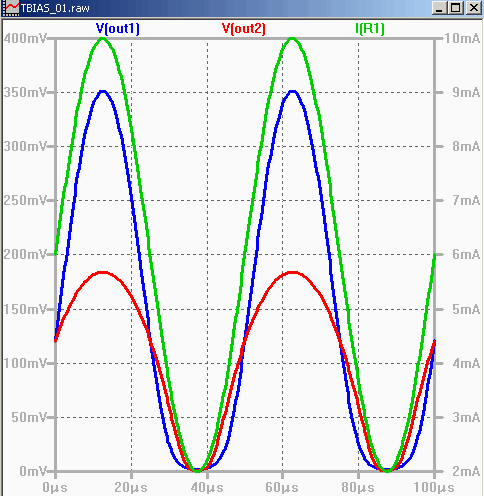Click the 2mA right axis label
Viewport: 484px width, 496px height.
[x=466, y=471]
